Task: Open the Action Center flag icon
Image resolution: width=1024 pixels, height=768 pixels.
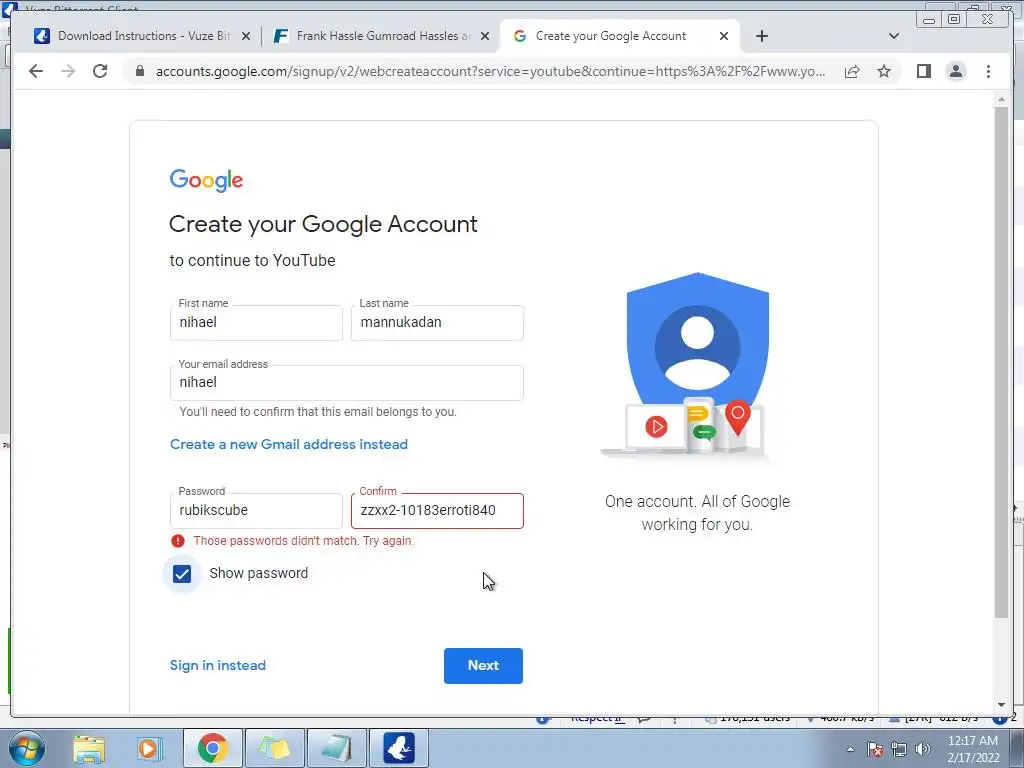Action: [x=875, y=749]
